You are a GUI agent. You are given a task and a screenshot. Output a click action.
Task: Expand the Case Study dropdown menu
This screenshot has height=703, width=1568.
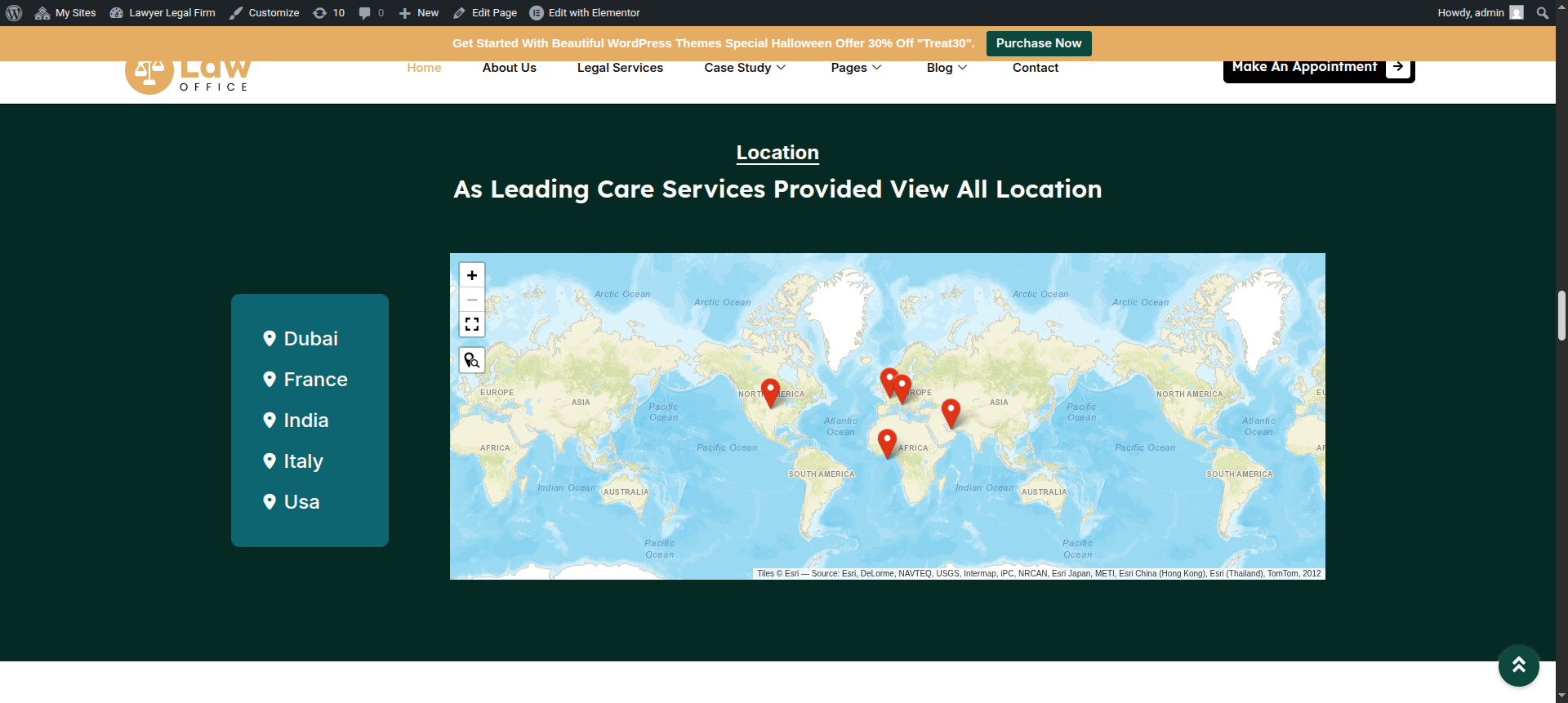[x=745, y=68]
